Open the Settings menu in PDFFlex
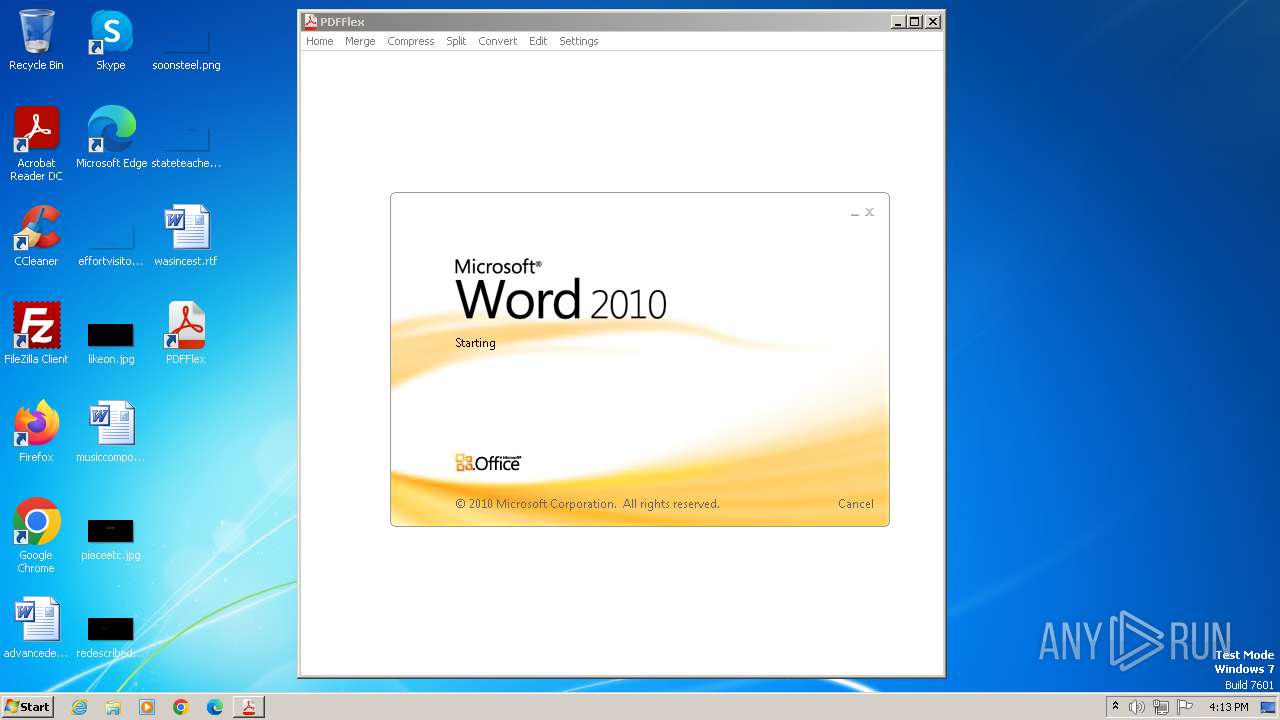 click(x=579, y=41)
